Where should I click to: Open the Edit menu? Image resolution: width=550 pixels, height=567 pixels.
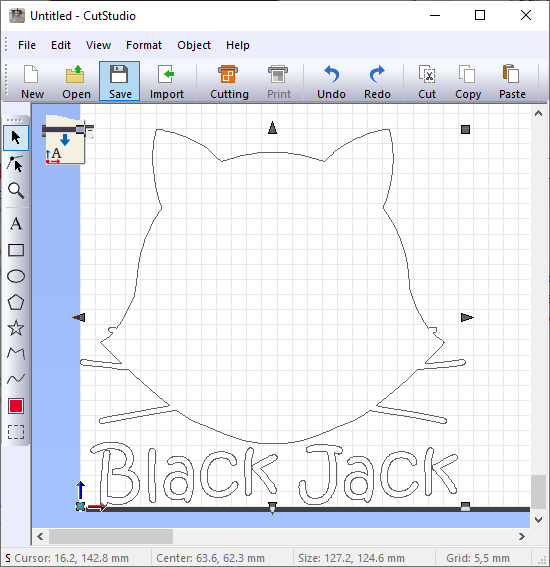pos(61,45)
